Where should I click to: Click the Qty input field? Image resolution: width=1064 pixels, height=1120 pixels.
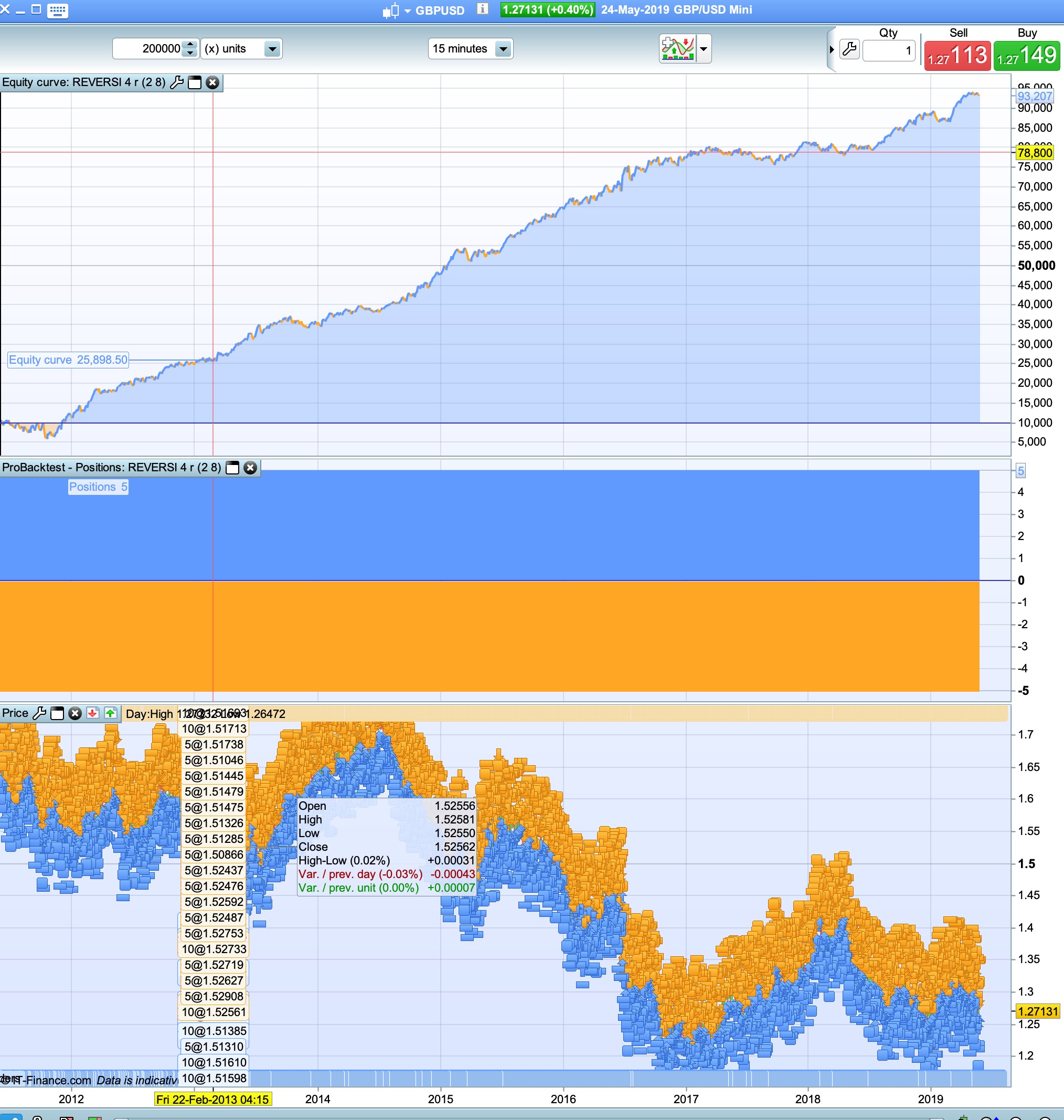point(888,50)
